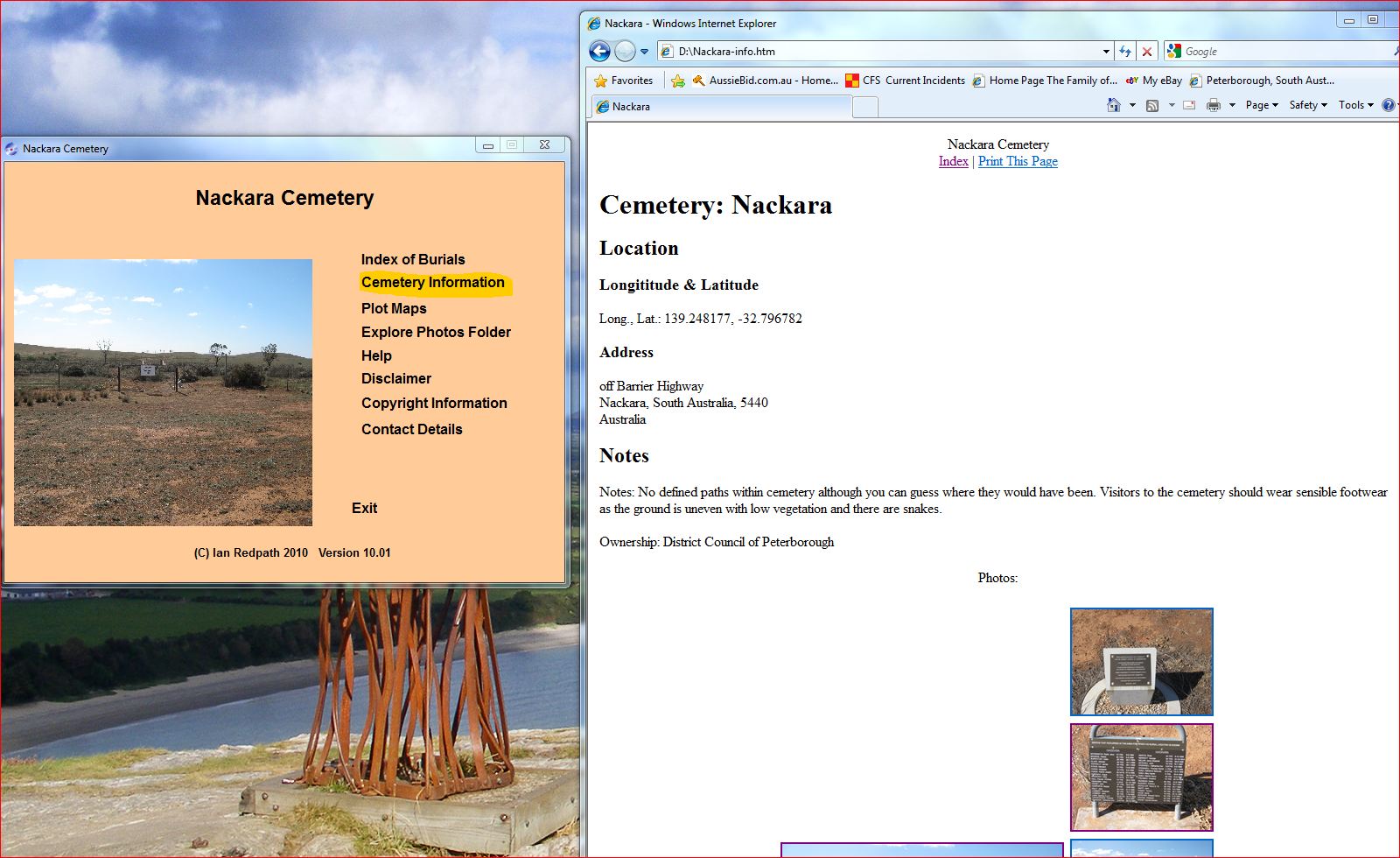Expand the Print options dropdown arrow
This screenshot has height=858, width=1400.
click(x=1232, y=105)
